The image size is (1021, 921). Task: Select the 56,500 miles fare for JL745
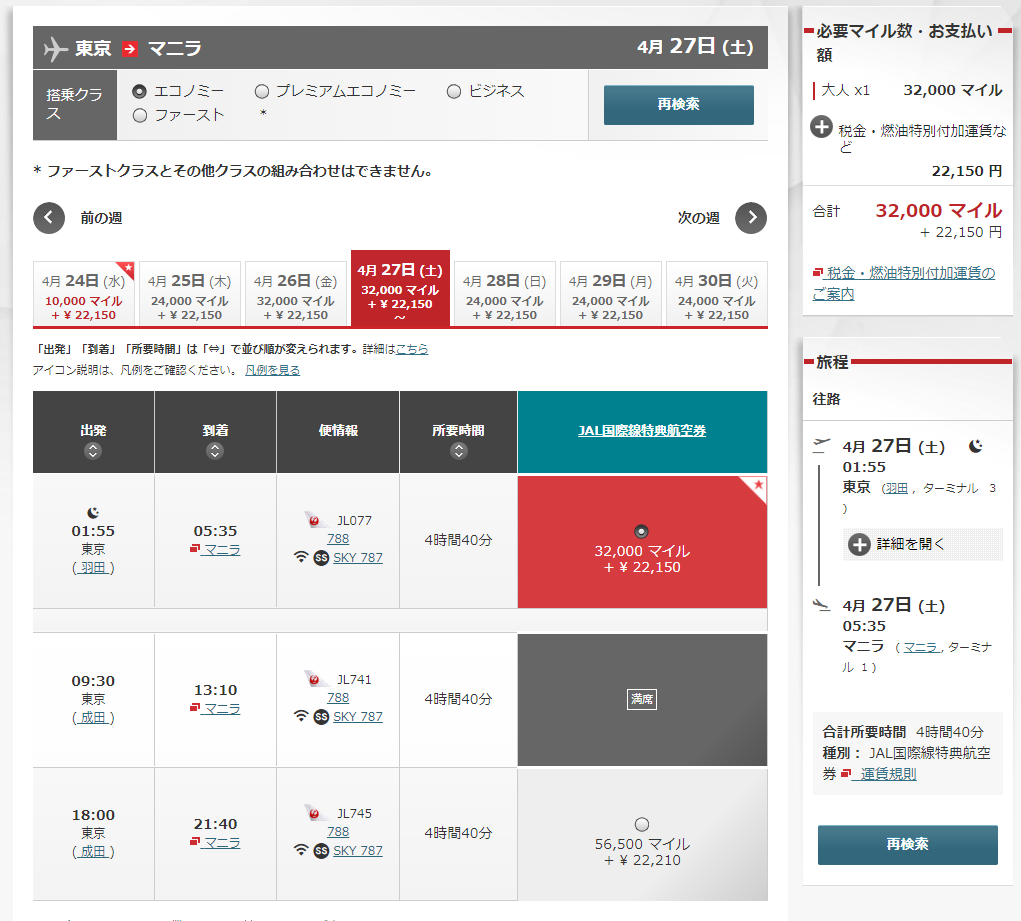[x=642, y=824]
